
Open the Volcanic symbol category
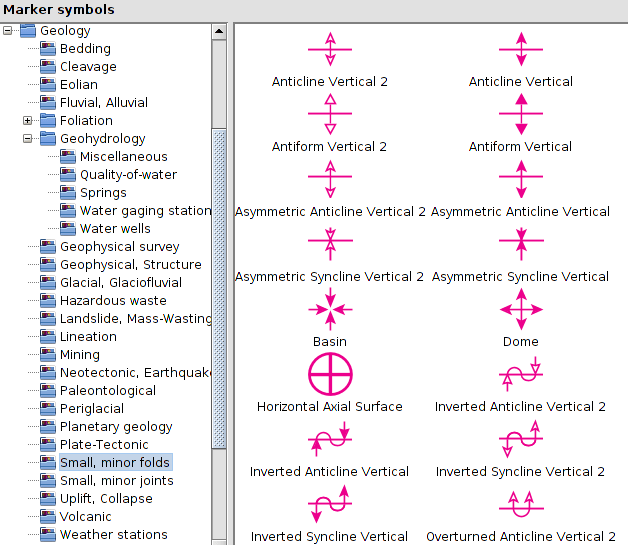pyautogui.click(x=85, y=516)
